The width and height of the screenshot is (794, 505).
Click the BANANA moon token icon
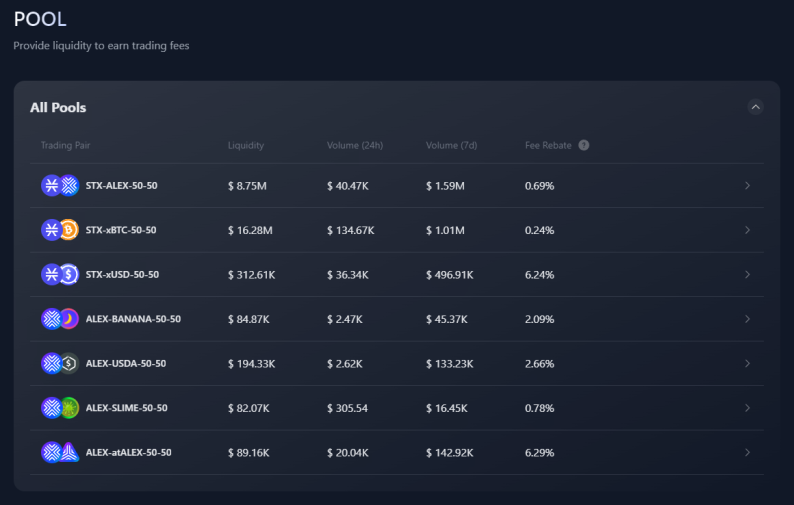[x=69, y=319]
